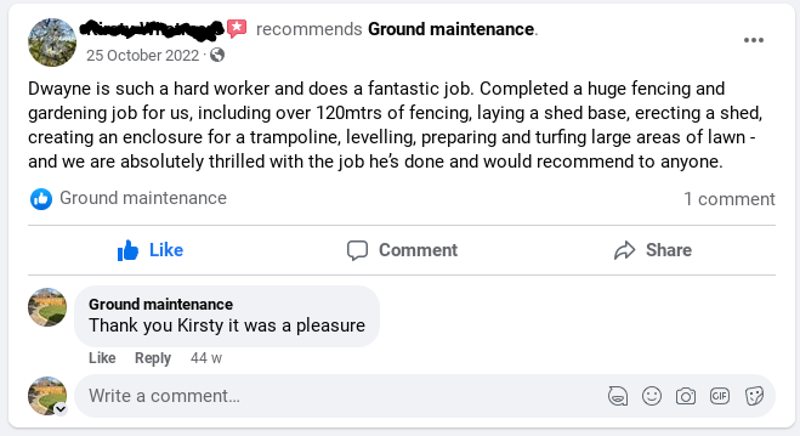Open the Ground maintenance page from the post header
This screenshot has width=800, height=436.
[451, 29]
